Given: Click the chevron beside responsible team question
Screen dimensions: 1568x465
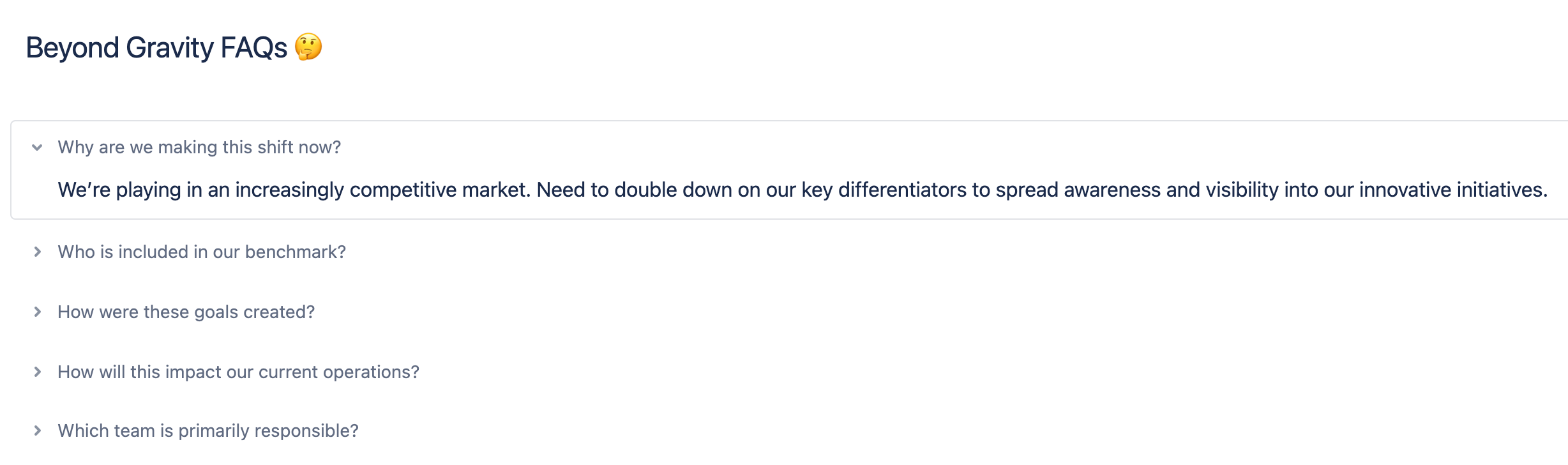Looking at the screenshot, I should [37, 430].
